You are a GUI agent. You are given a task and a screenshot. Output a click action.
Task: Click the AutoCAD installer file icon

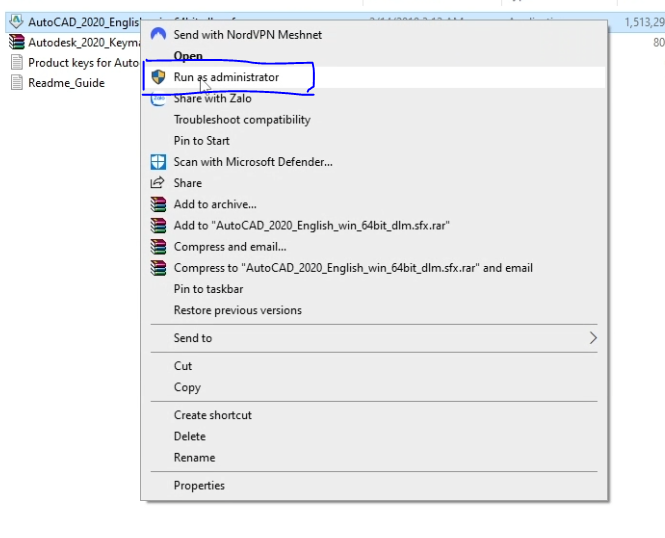tap(16, 22)
